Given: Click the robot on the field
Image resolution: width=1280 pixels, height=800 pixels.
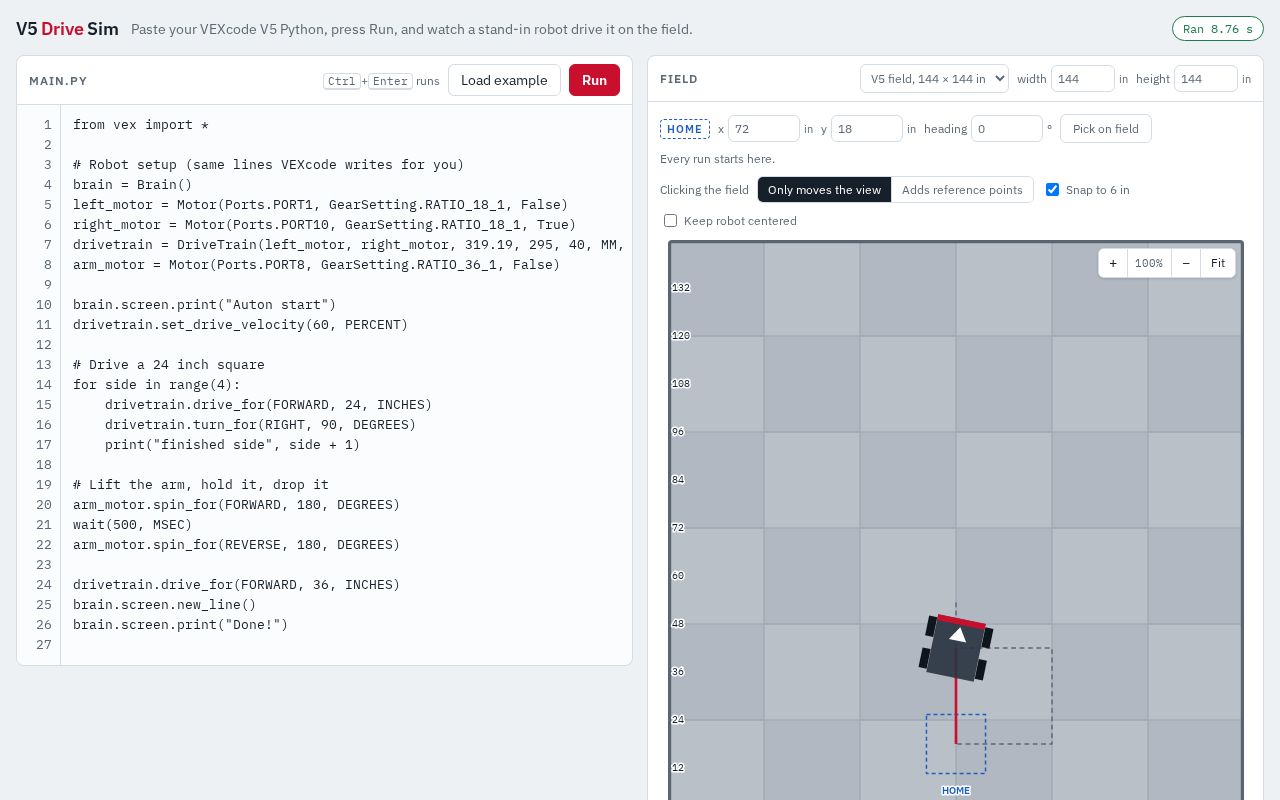Looking at the screenshot, I should (x=956, y=648).
